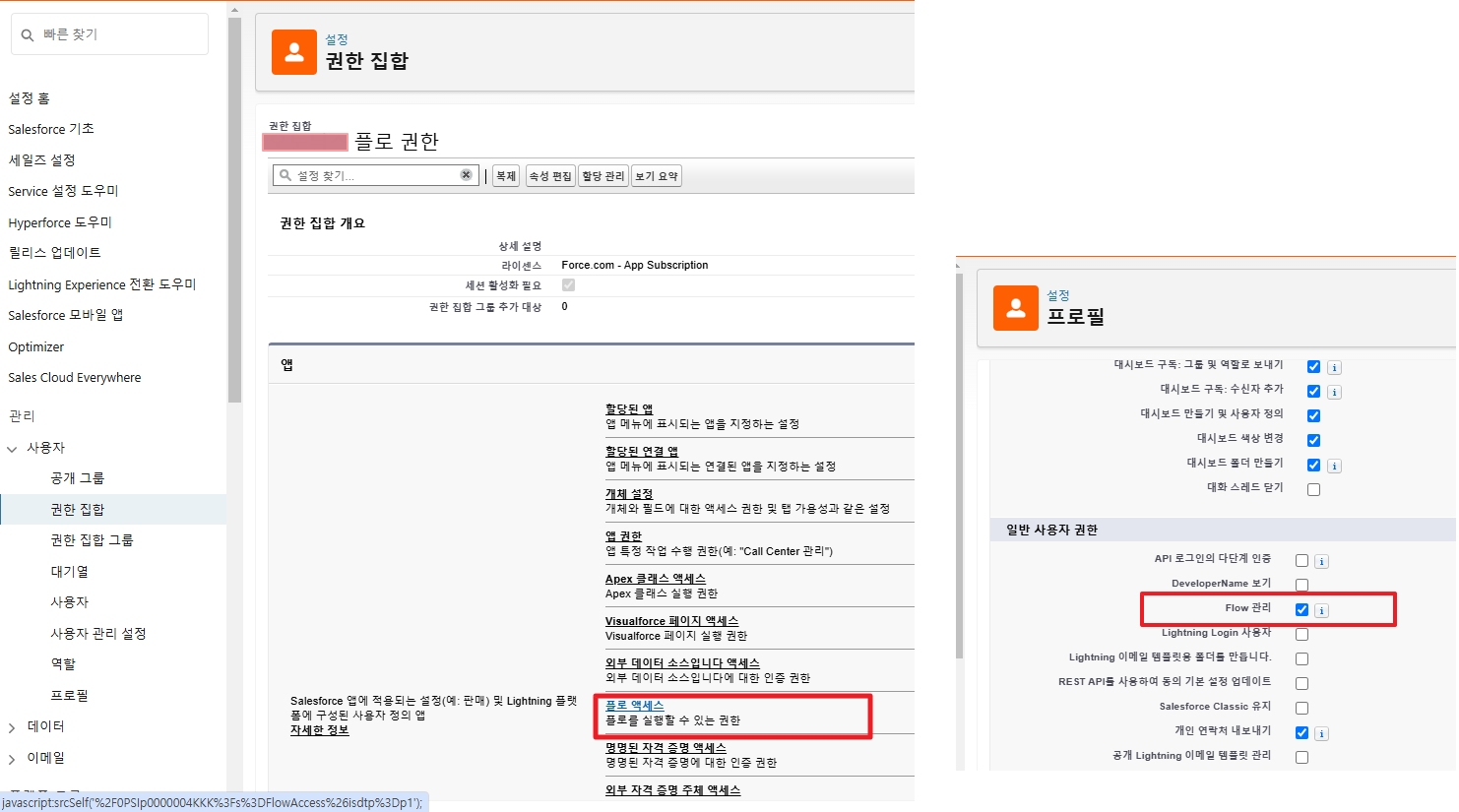Image resolution: width=1459 pixels, height=812 pixels.
Task: Click magnifier icon in 설정 찾기 field
Action: [285, 175]
